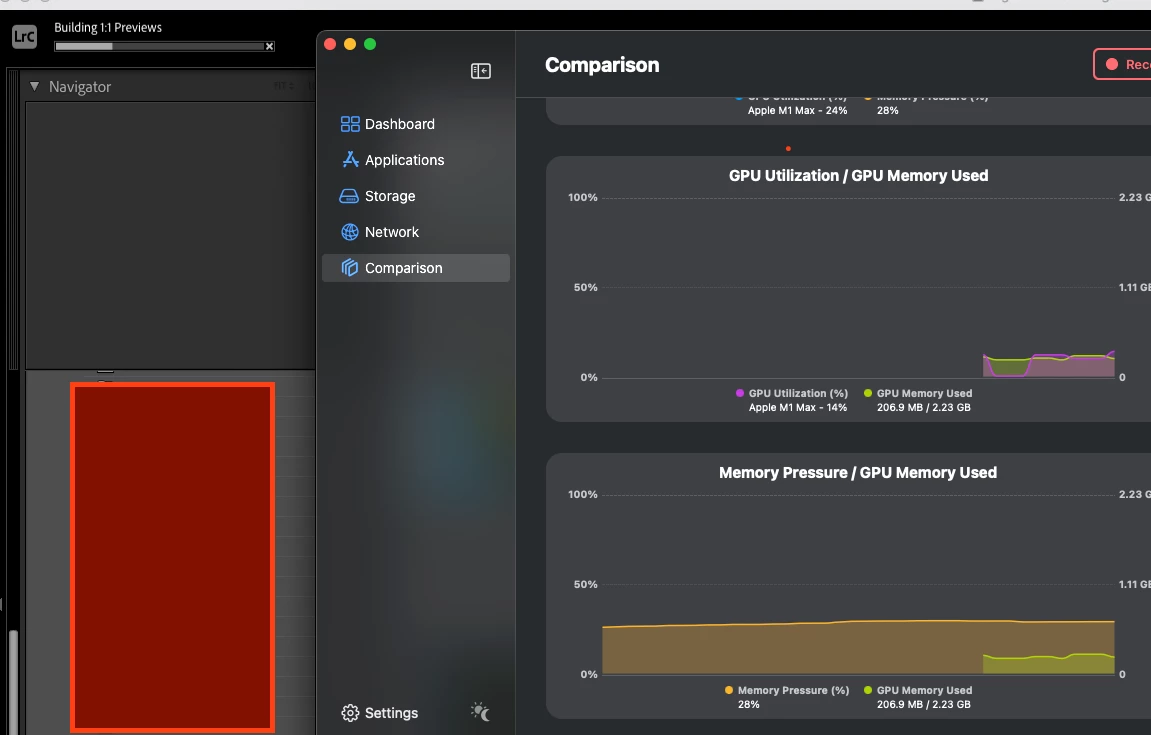Start recording with the Rec button

[x=1122, y=65]
